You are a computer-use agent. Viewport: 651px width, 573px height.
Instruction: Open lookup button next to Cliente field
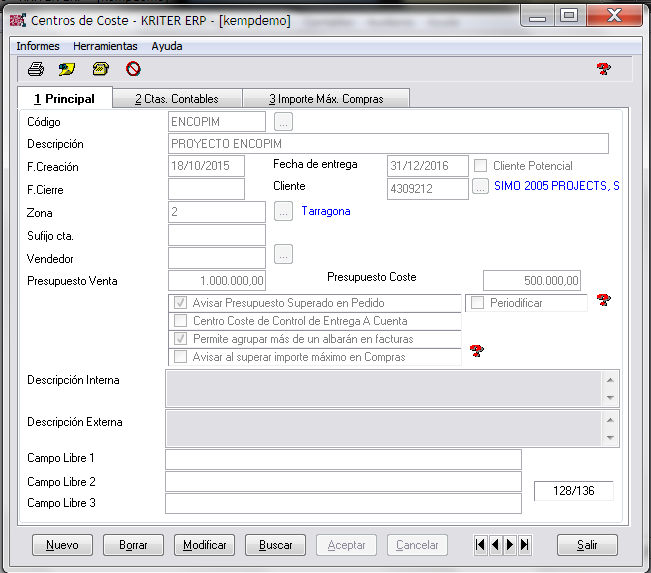(x=480, y=186)
